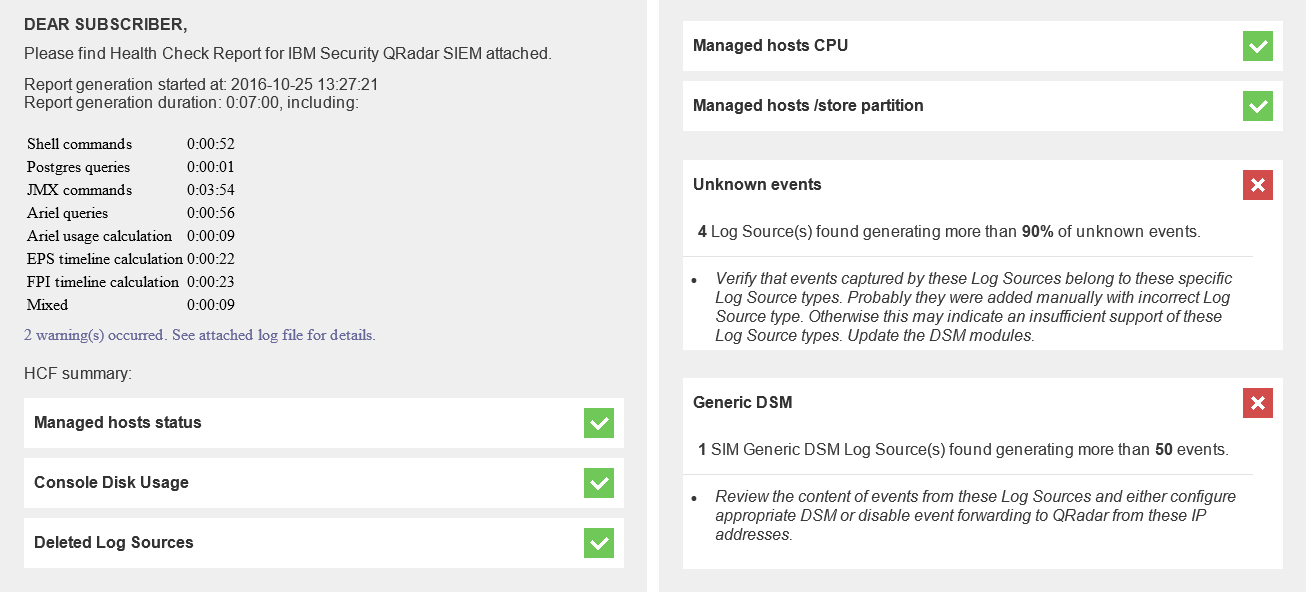Click the green check beside Managed hosts status
The height and width of the screenshot is (592, 1306).
(598, 423)
